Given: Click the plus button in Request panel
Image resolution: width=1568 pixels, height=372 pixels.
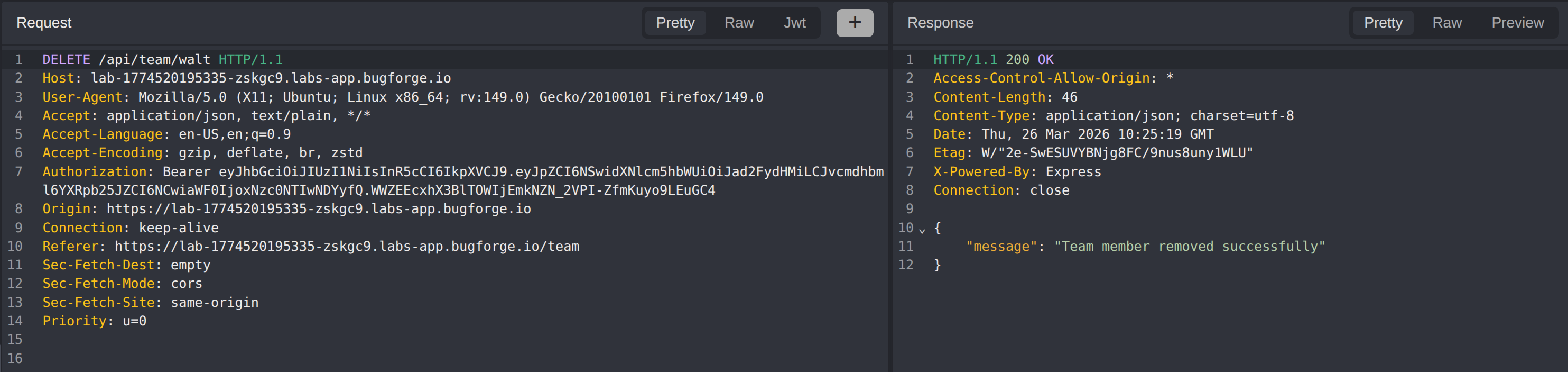Looking at the screenshot, I should [854, 23].
